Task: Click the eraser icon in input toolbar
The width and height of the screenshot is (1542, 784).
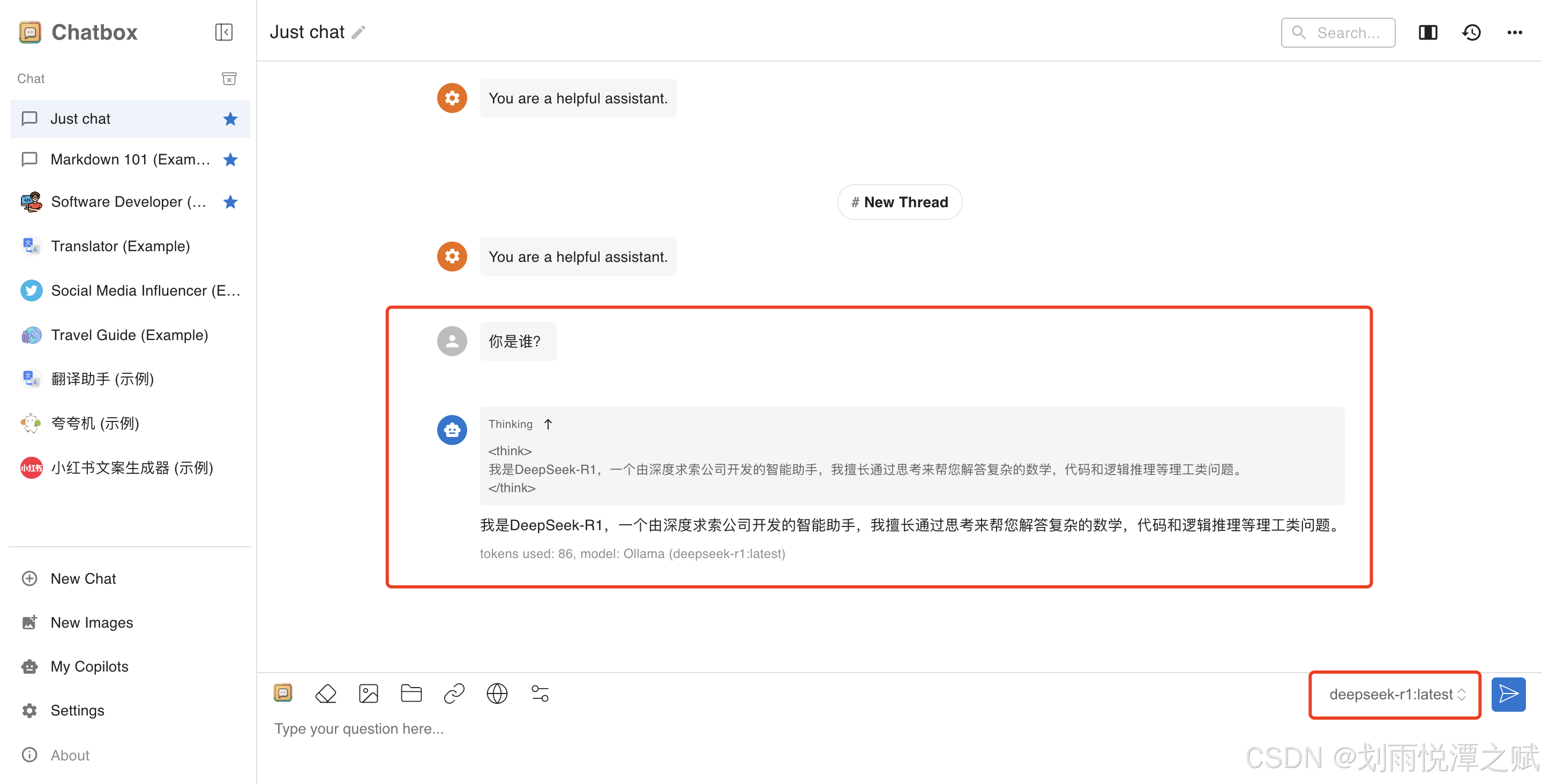Action: (326, 693)
